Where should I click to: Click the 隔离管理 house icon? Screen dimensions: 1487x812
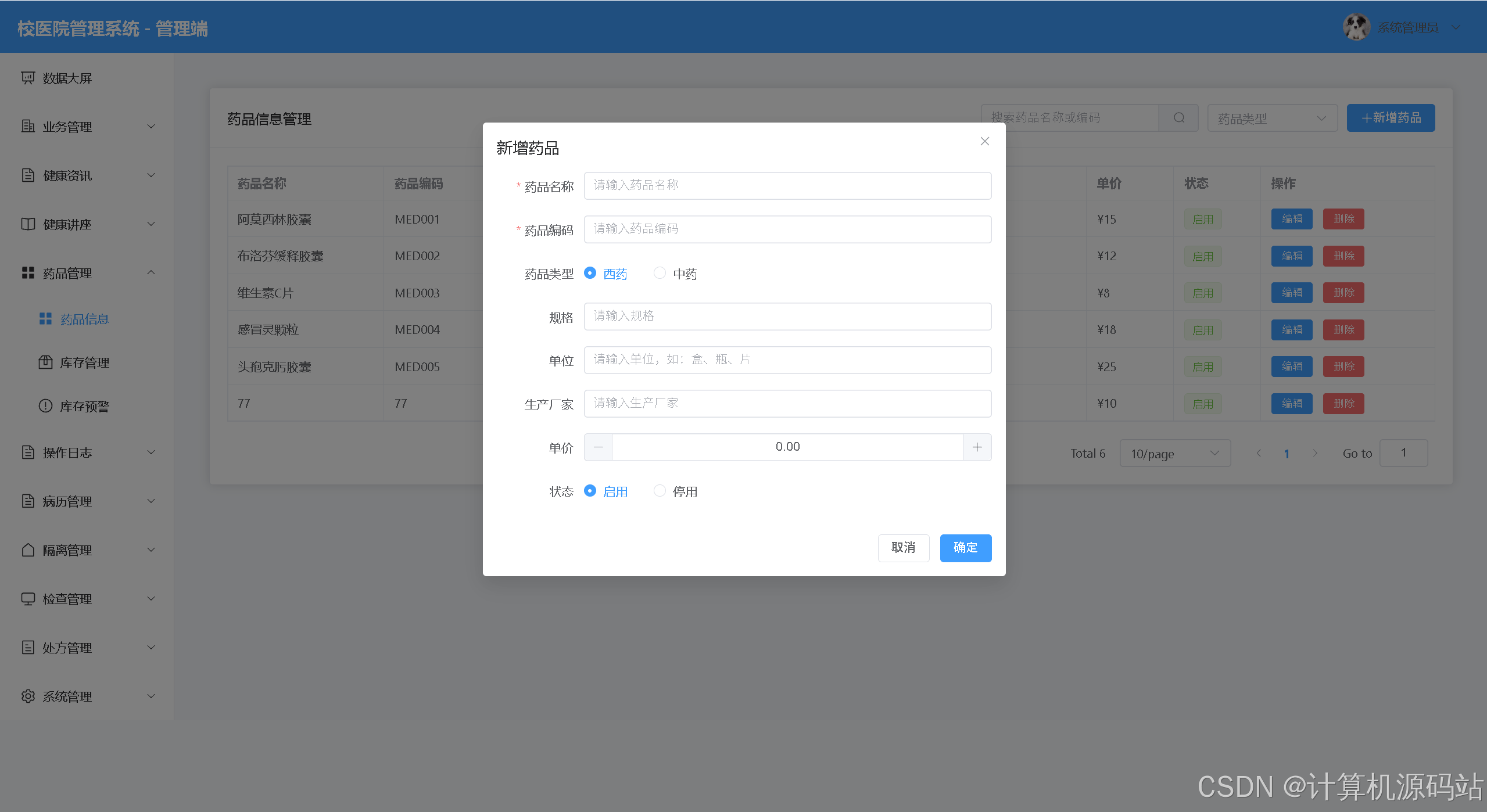click(28, 549)
